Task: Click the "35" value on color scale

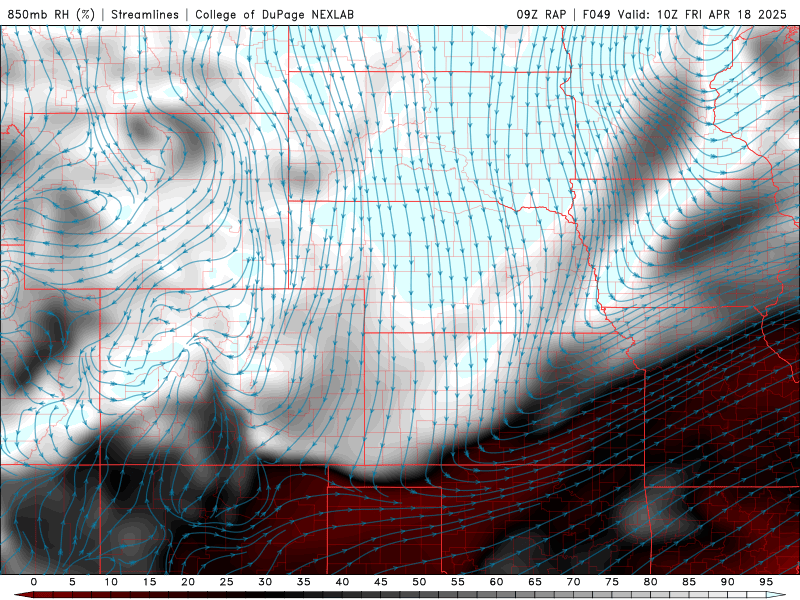Action: click(x=304, y=582)
